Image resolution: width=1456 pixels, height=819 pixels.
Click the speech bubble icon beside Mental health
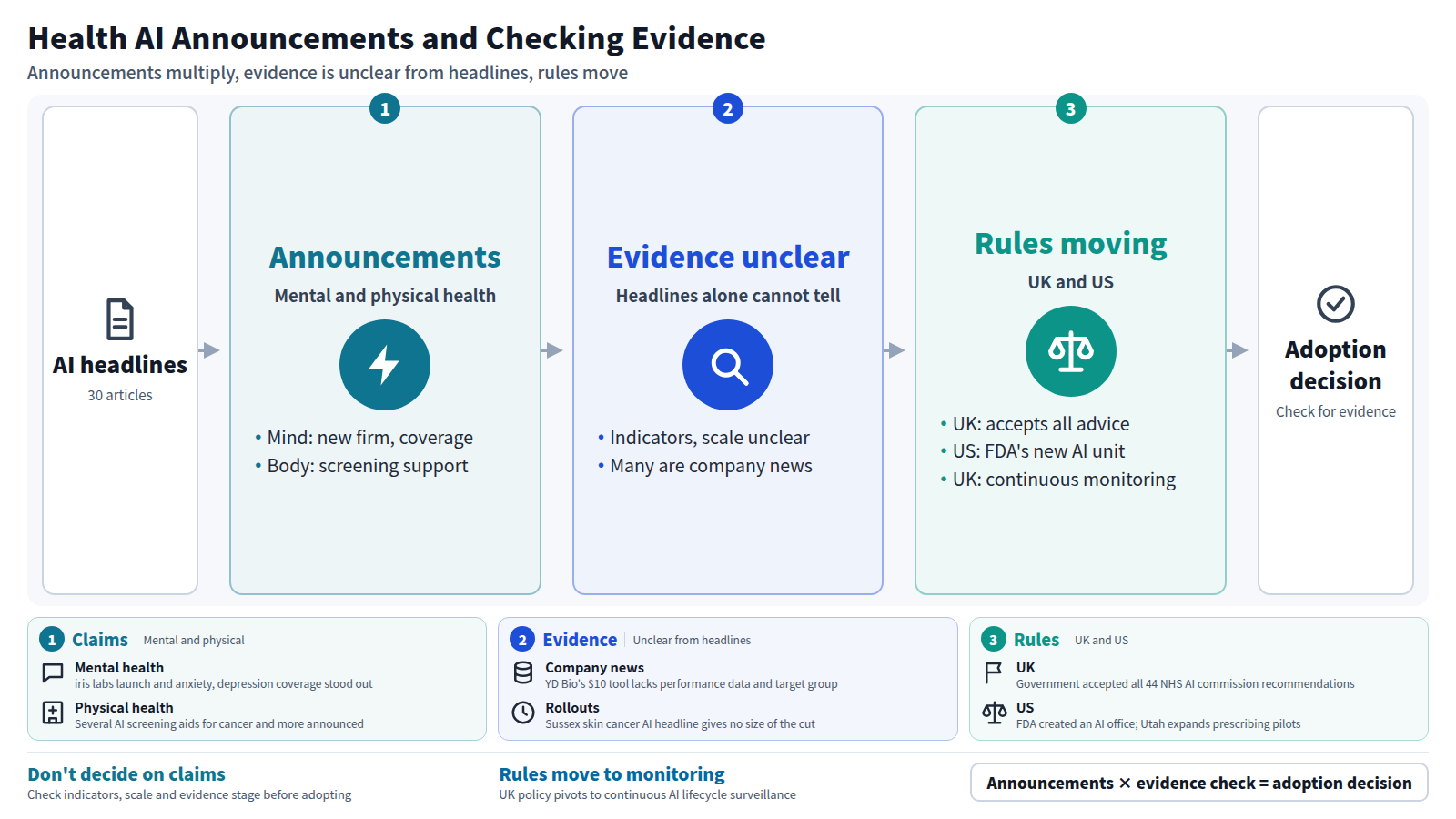tap(53, 673)
